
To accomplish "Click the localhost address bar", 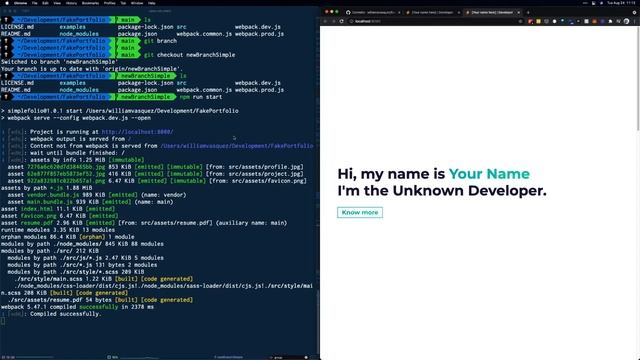I will click(x=435, y=21).
